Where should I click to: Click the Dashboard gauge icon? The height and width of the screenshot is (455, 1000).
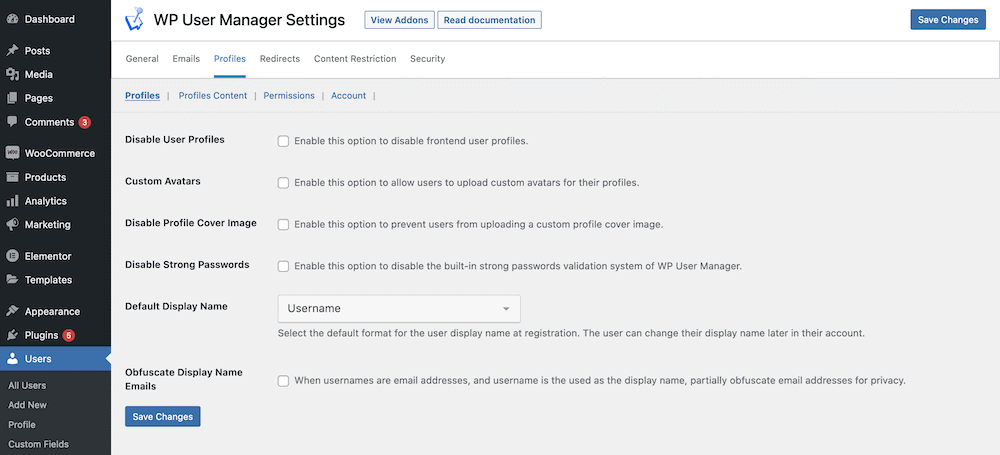click(12, 19)
